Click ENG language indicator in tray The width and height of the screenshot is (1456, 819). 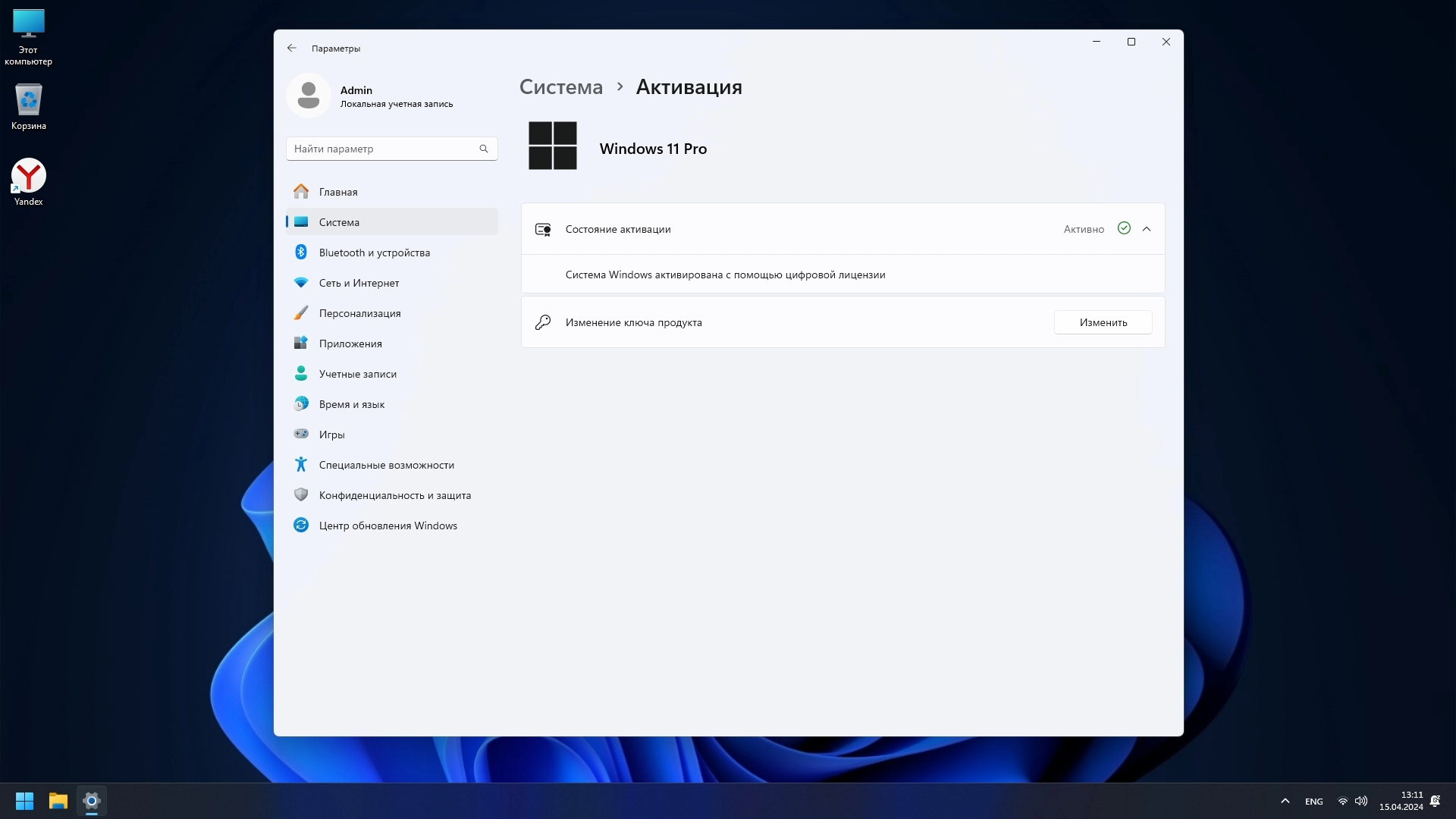pos(1313,802)
